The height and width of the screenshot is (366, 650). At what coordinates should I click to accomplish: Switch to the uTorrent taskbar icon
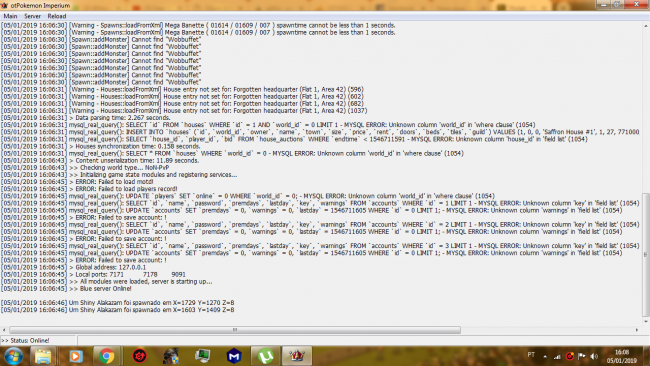coord(266,356)
